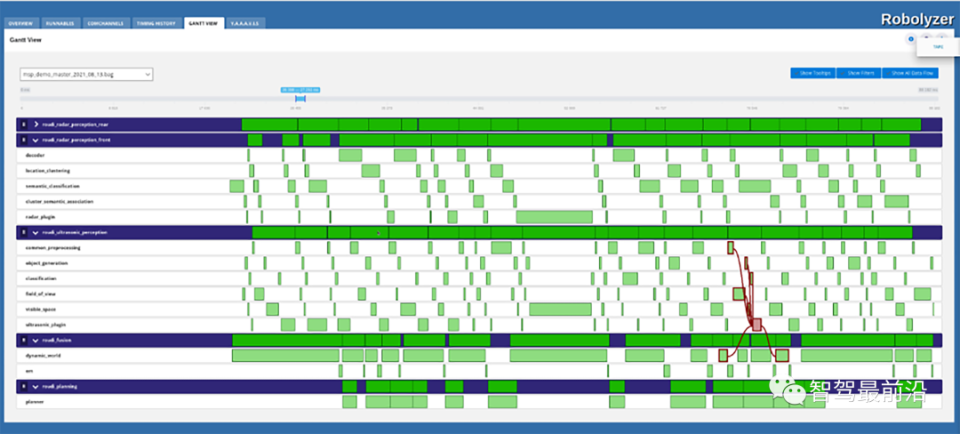
Task: Click square handle icon of roudi_radar_perception_front
Action: 24,140
